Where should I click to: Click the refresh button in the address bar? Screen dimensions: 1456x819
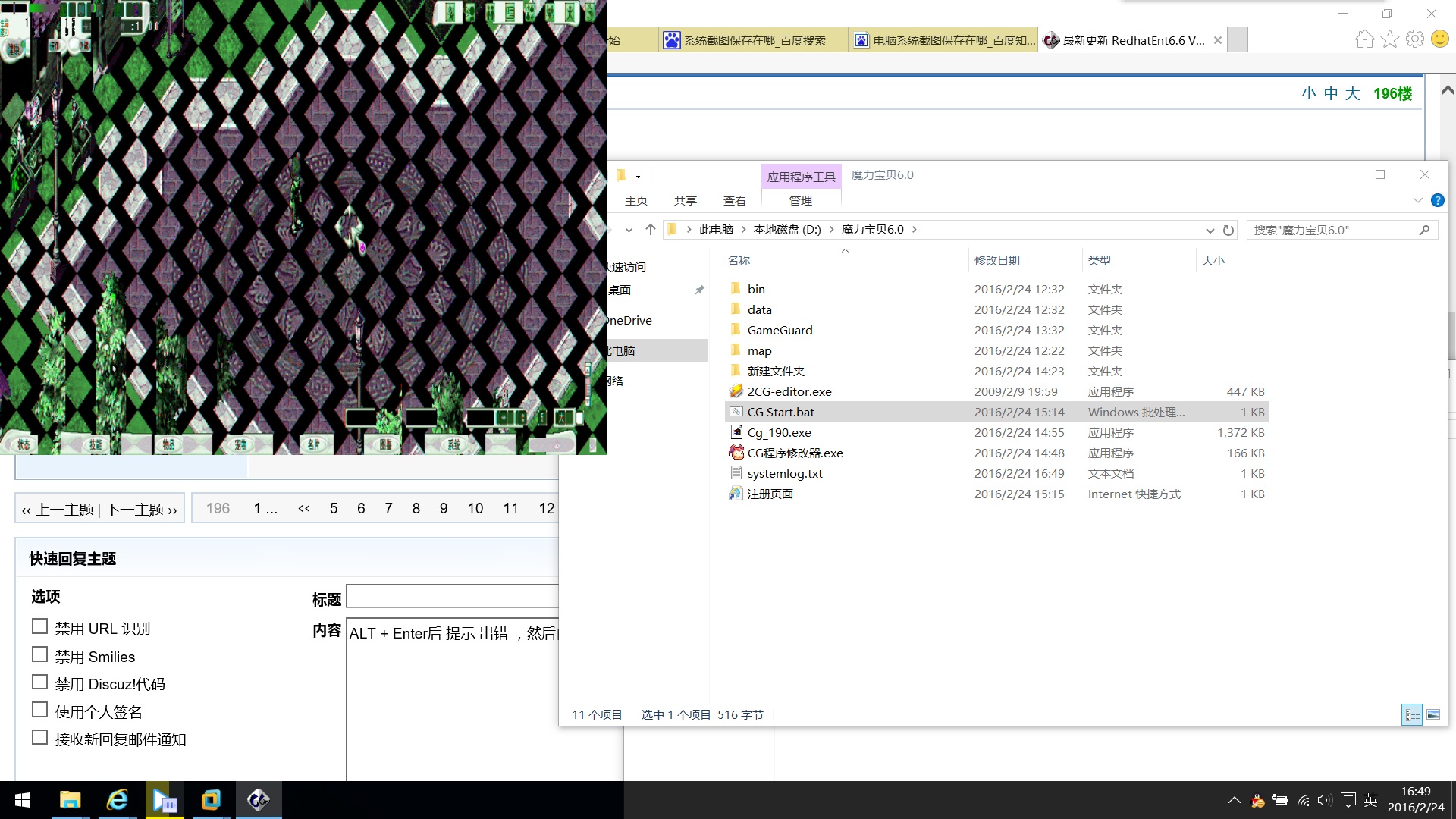1228,230
